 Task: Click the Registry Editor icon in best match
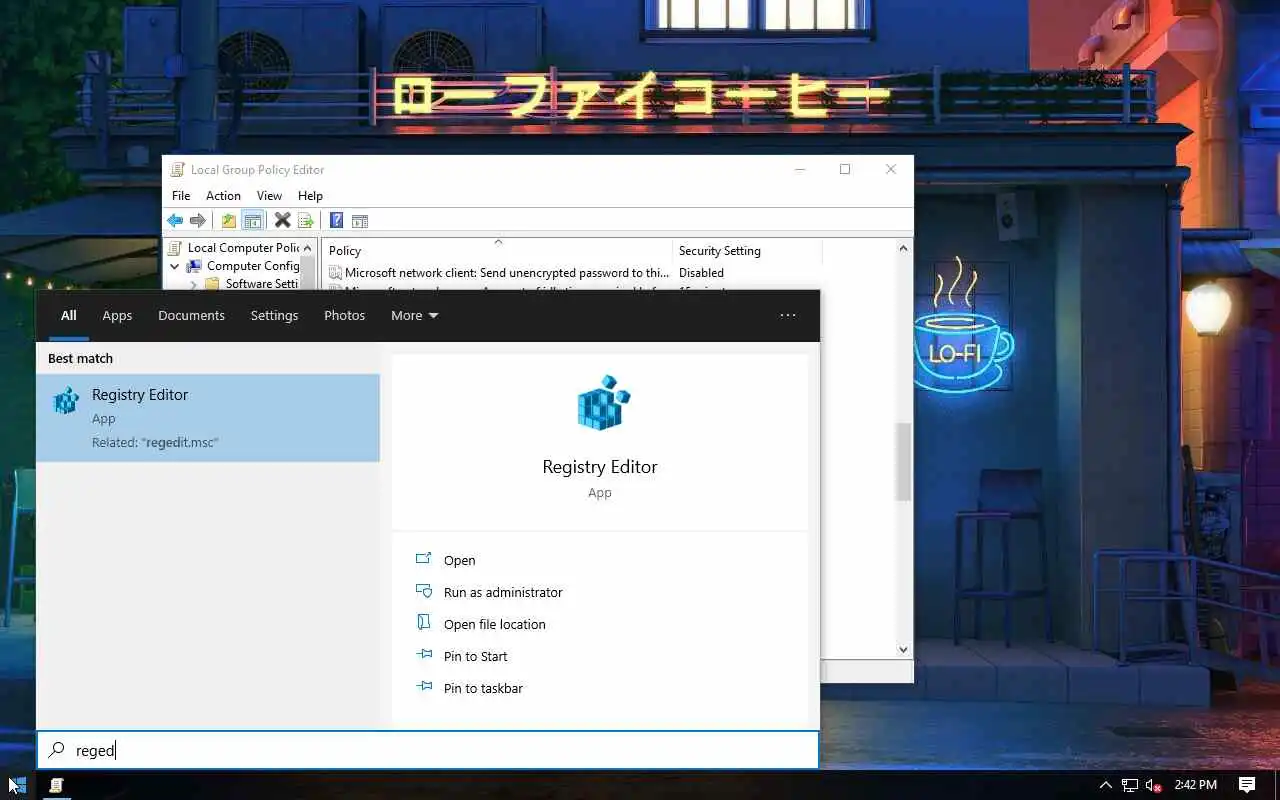(x=66, y=401)
